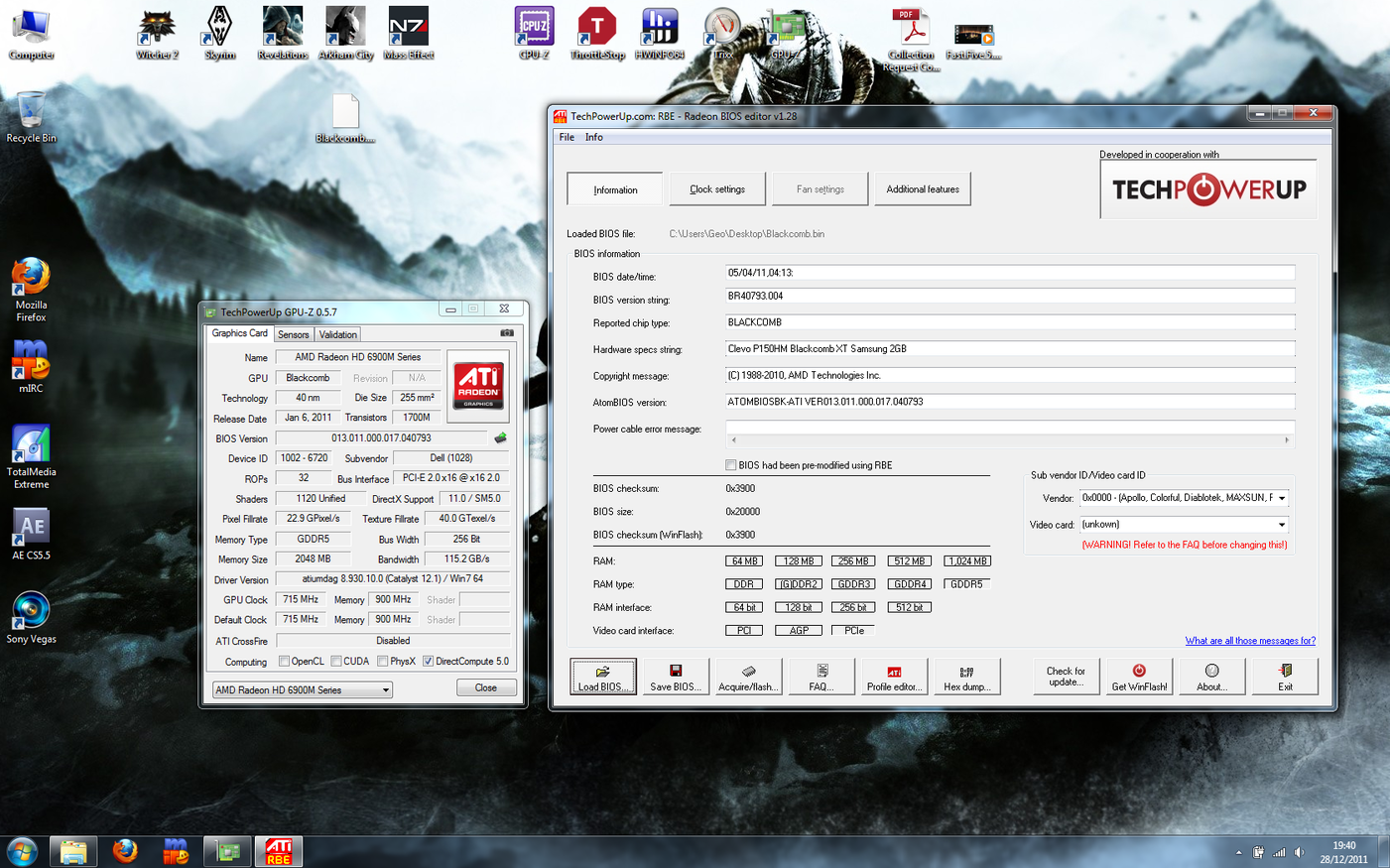1390x868 pixels.
Task: Click the save BIOS chip icon in GPU-Z
Action: tap(500, 437)
